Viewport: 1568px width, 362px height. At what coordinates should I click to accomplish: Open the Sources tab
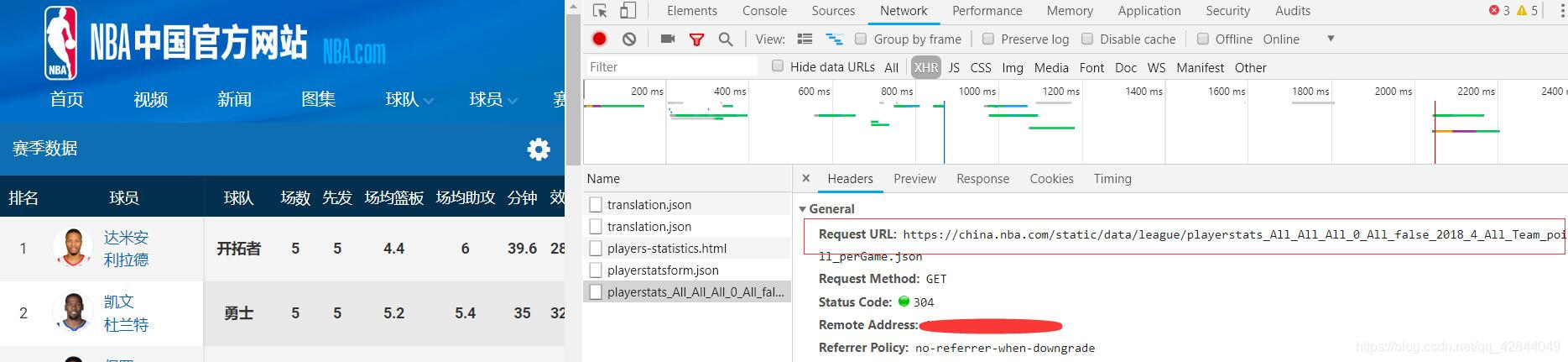833,11
